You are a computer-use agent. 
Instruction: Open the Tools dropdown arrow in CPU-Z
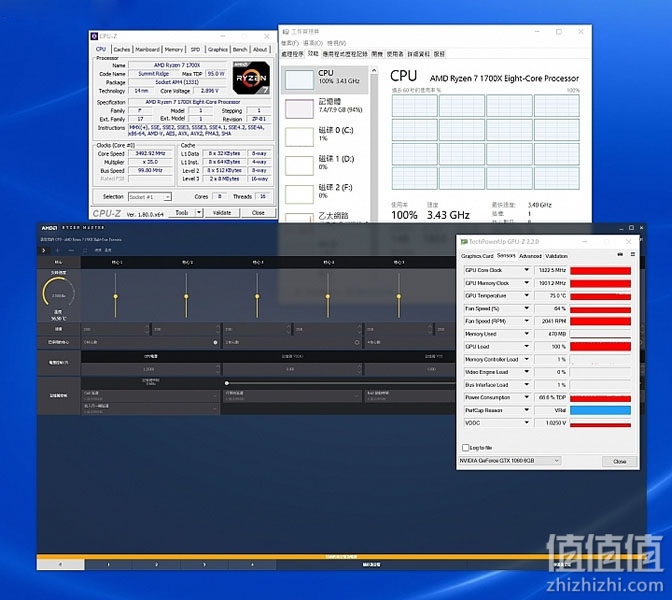199,213
